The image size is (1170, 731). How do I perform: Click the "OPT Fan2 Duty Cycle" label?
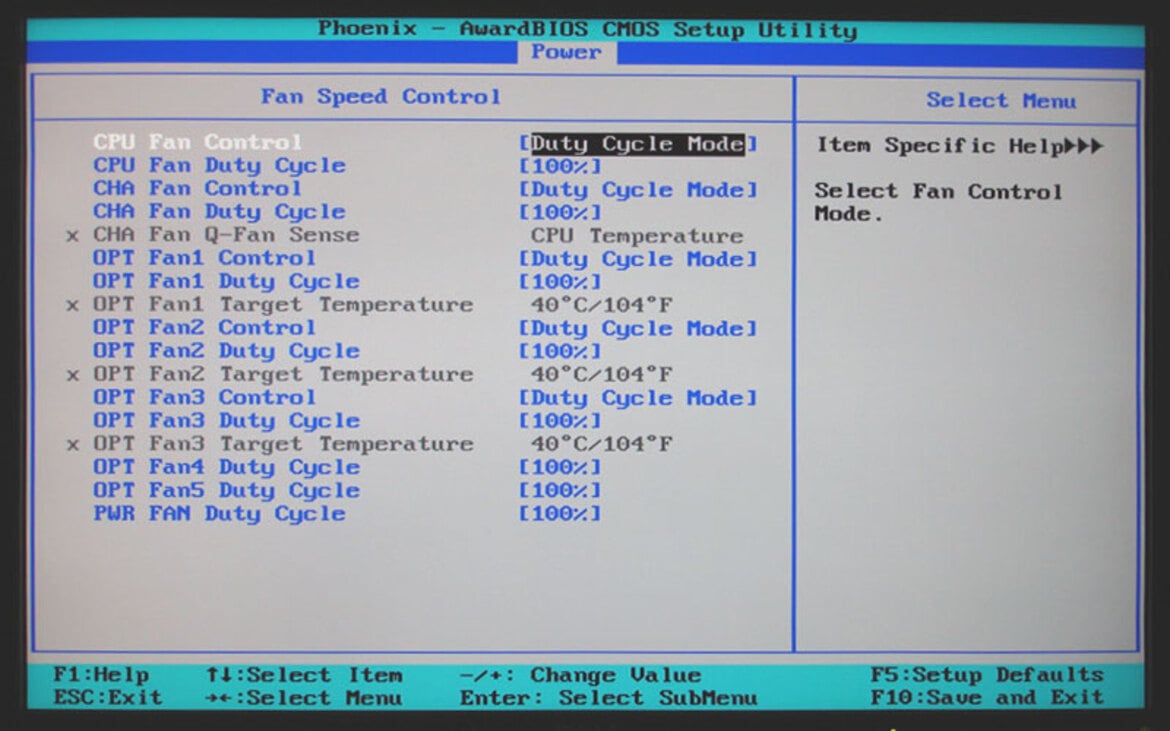(x=226, y=351)
